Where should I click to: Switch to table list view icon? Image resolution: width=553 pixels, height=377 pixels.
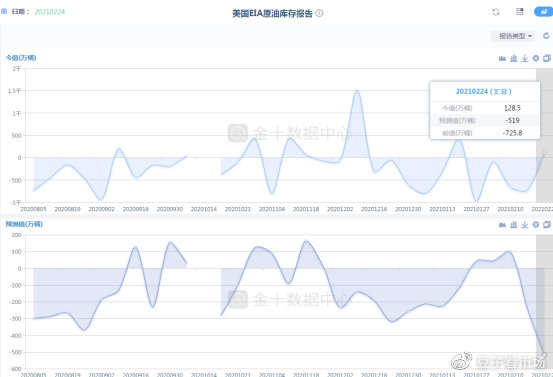(x=519, y=12)
